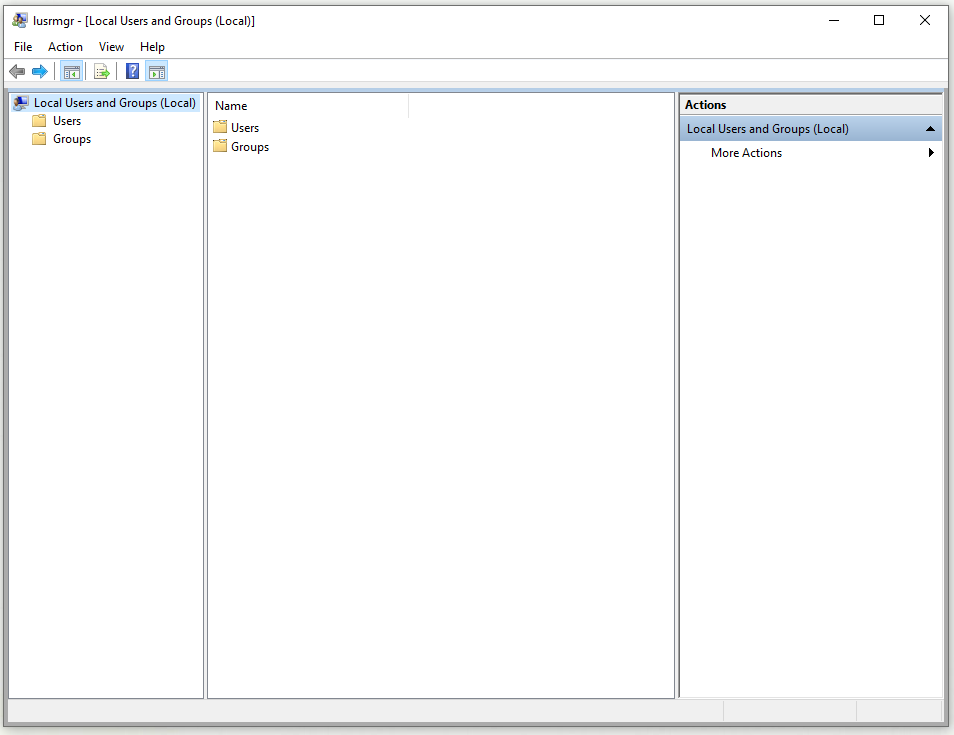Click the lusrmgr icon in the title bar
The image size is (954, 735).
click(x=19, y=20)
